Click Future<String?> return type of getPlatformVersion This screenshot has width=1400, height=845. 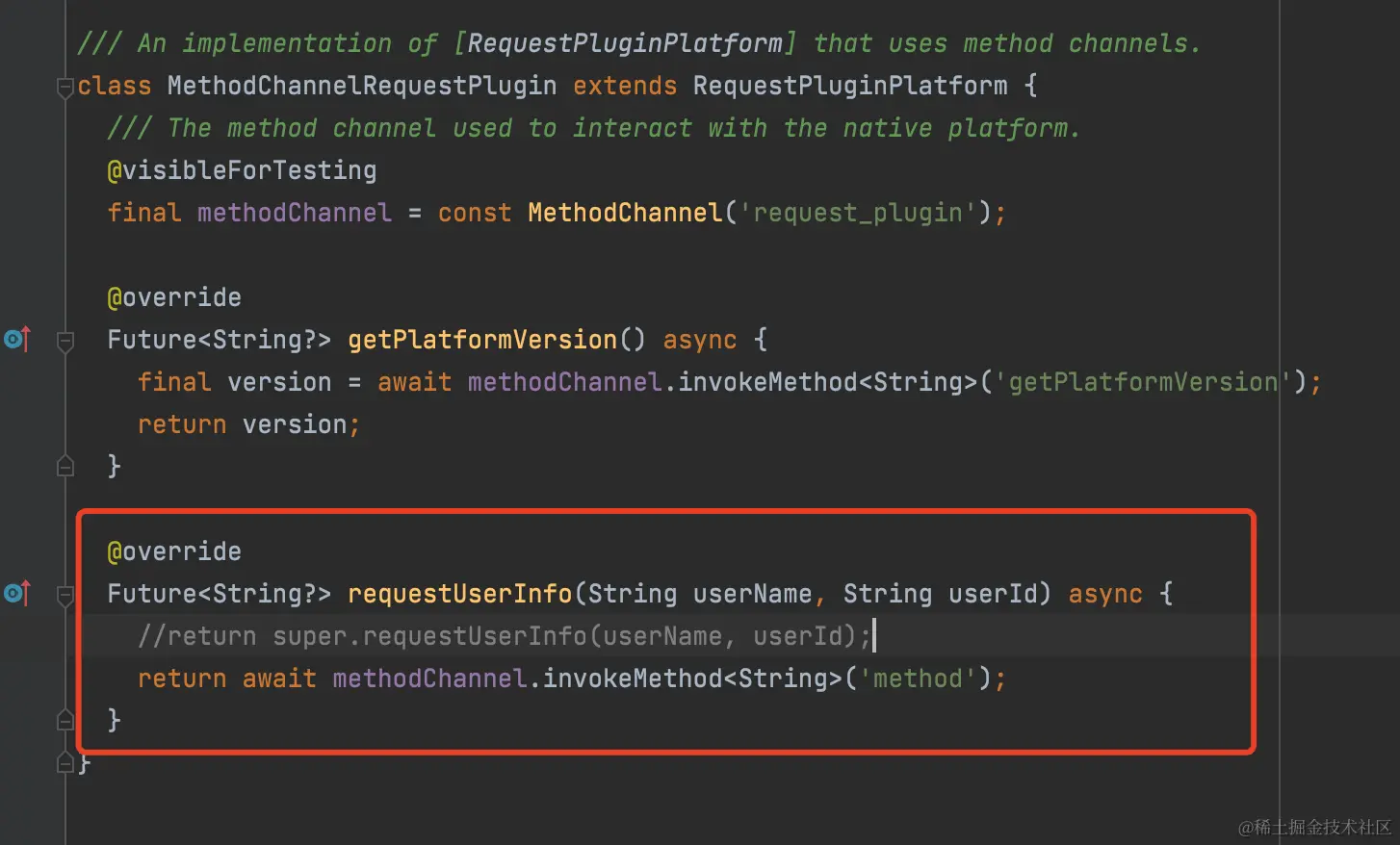click(219, 340)
